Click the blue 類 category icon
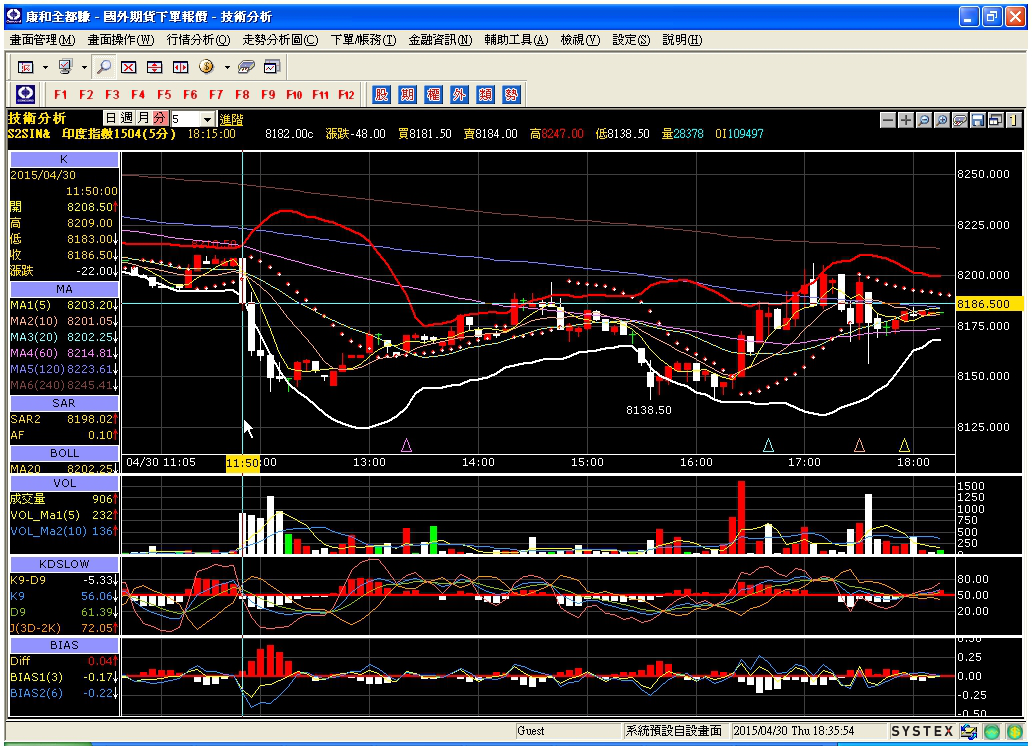The image size is (1032, 746). (485, 94)
